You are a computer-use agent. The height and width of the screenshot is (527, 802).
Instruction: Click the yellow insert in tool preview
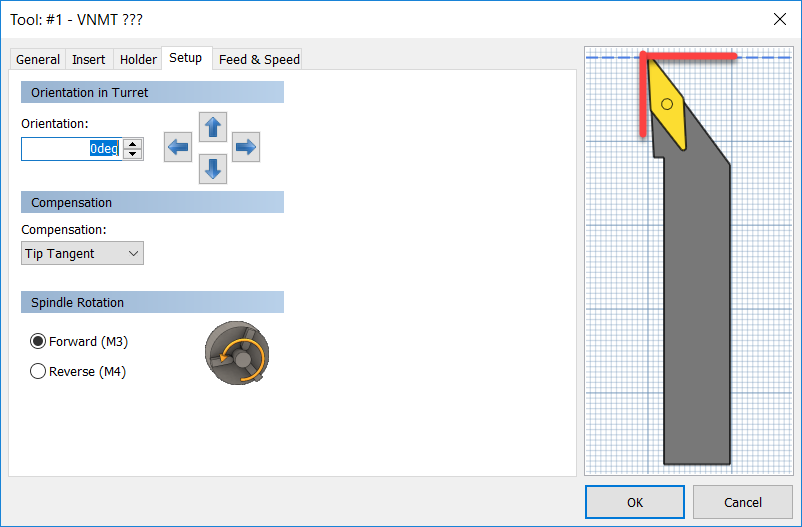point(666,105)
